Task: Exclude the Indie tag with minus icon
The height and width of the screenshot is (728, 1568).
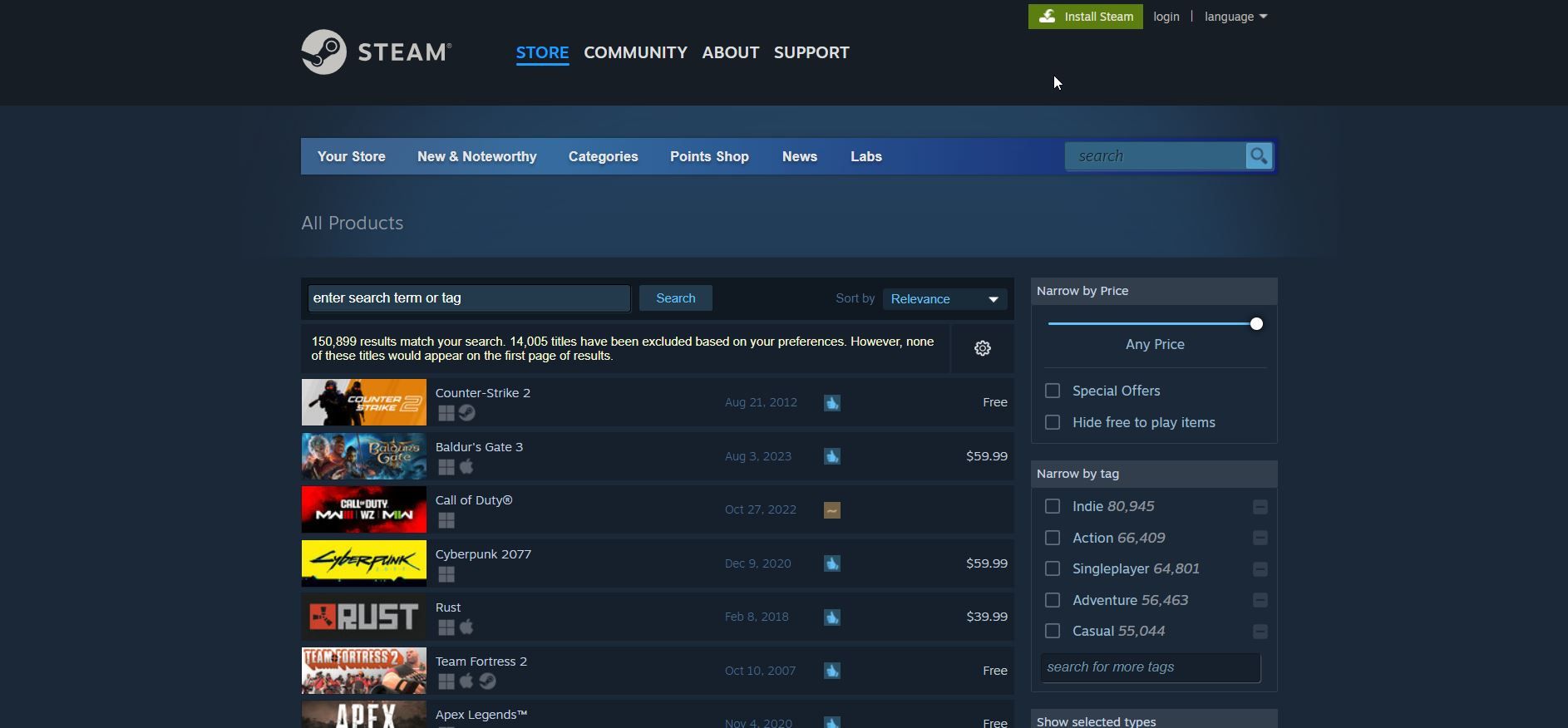Action: (1260, 507)
